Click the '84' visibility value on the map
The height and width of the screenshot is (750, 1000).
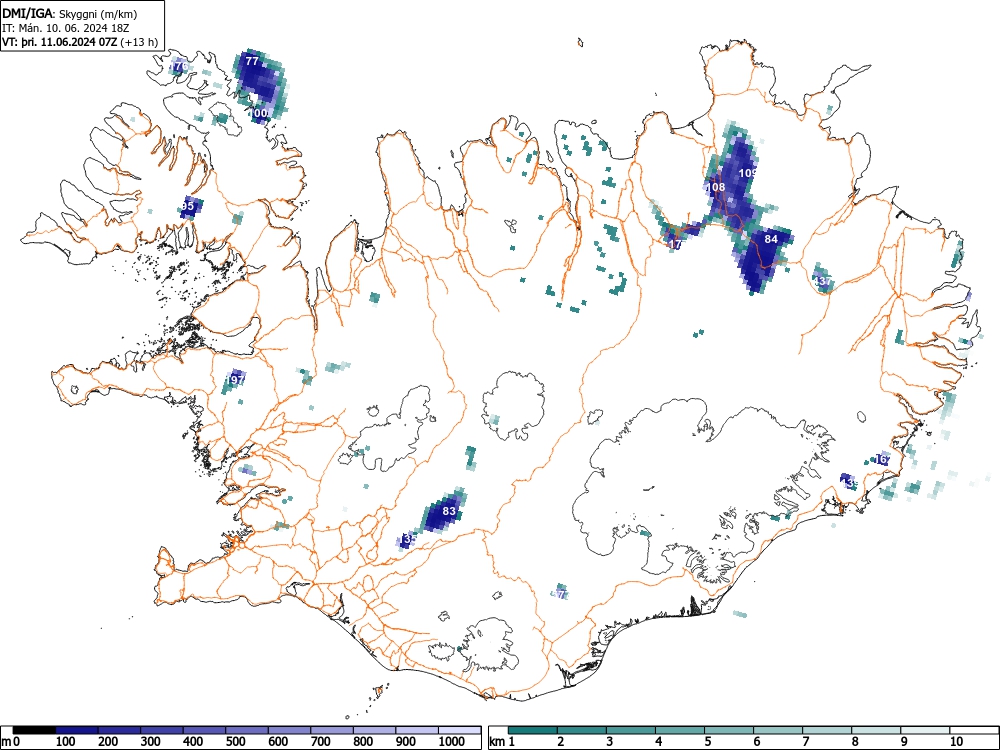click(x=771, y=239)
